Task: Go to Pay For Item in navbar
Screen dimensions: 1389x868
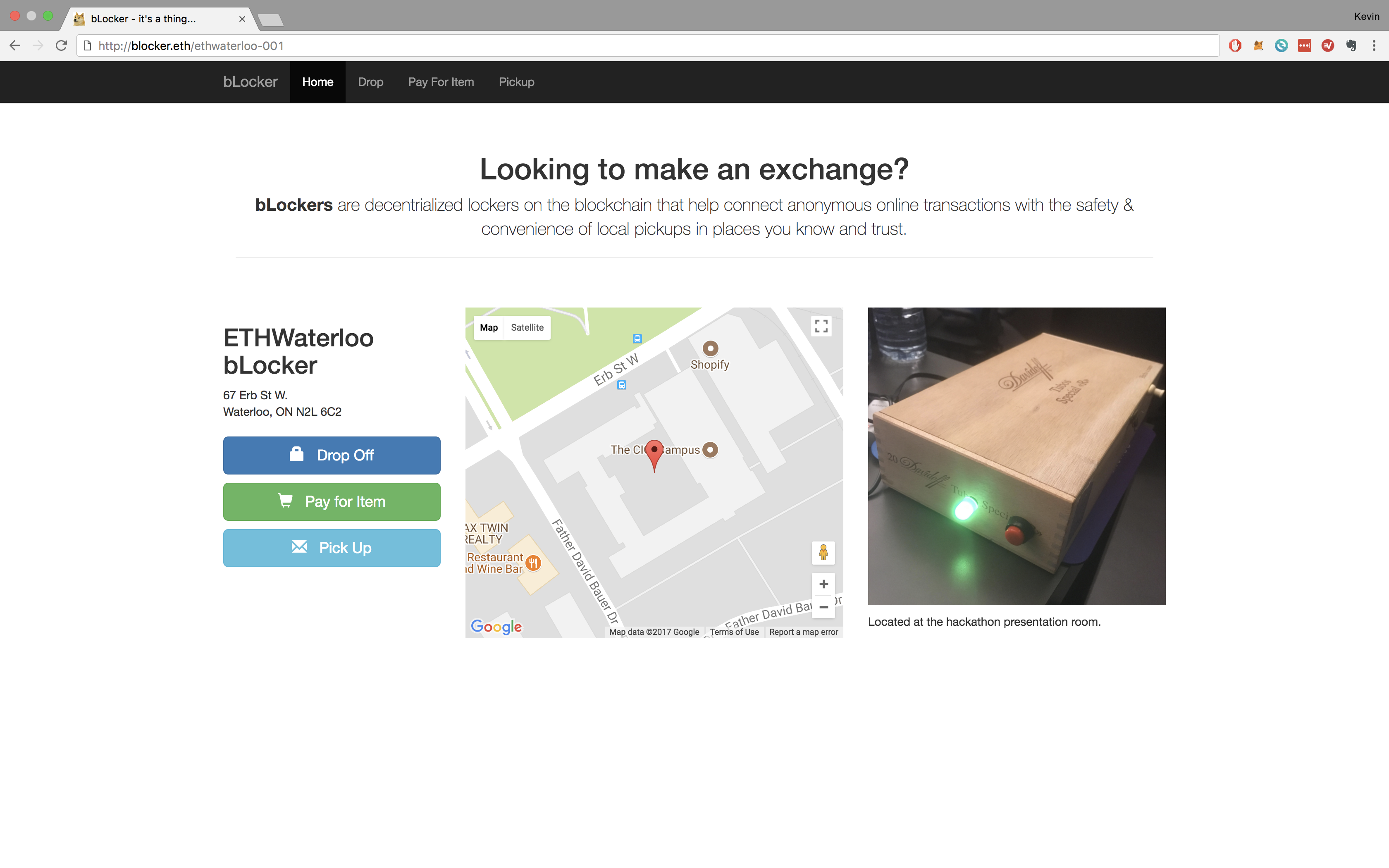Action: coord(441,82)
